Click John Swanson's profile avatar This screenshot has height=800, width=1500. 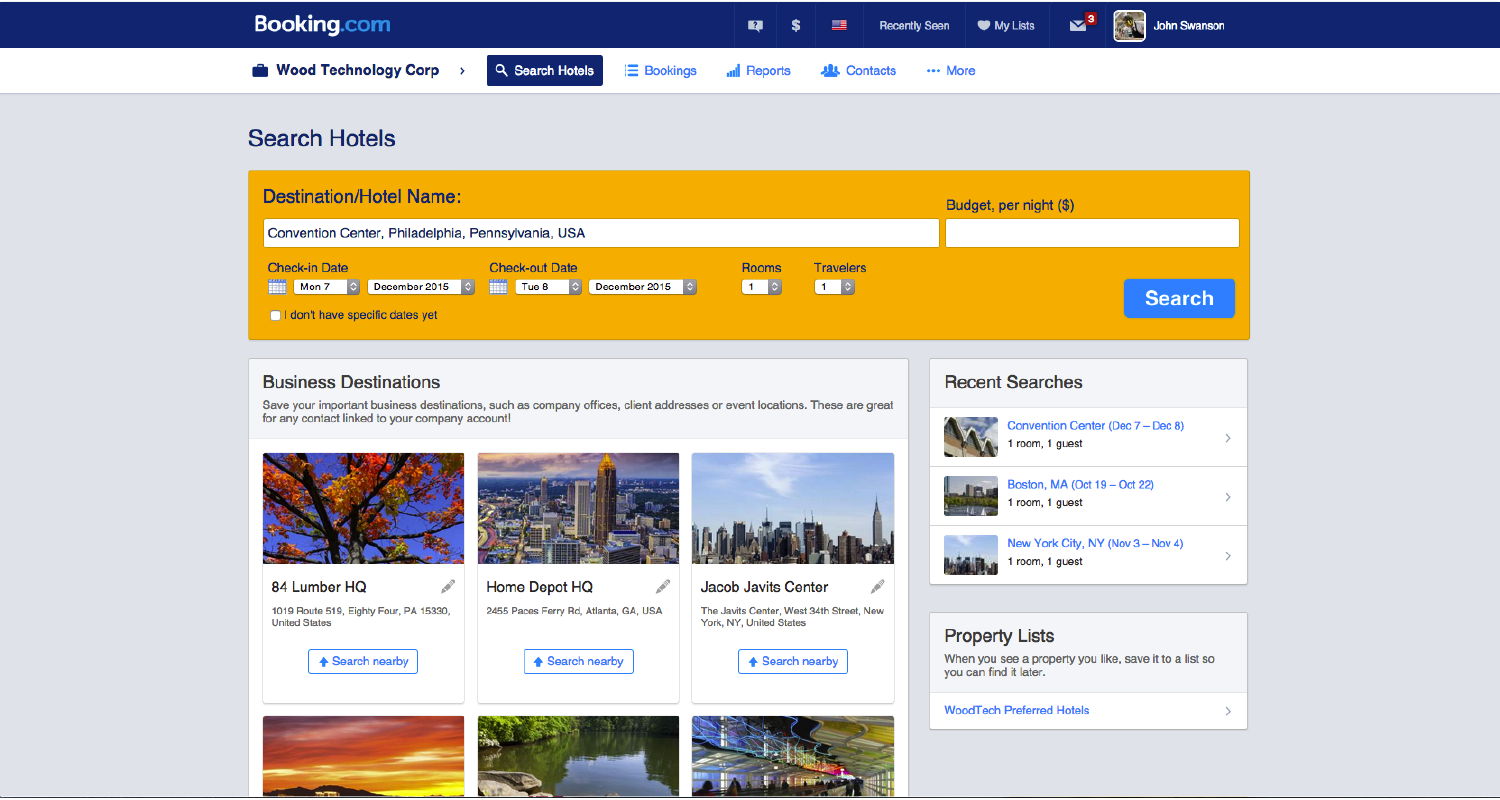click(1129, 26)
